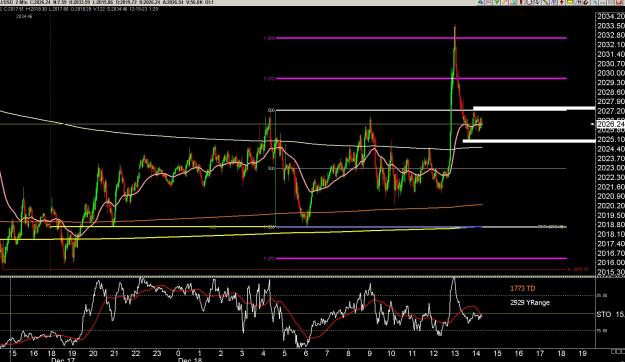Click the STO indicator label

(604, 314)
